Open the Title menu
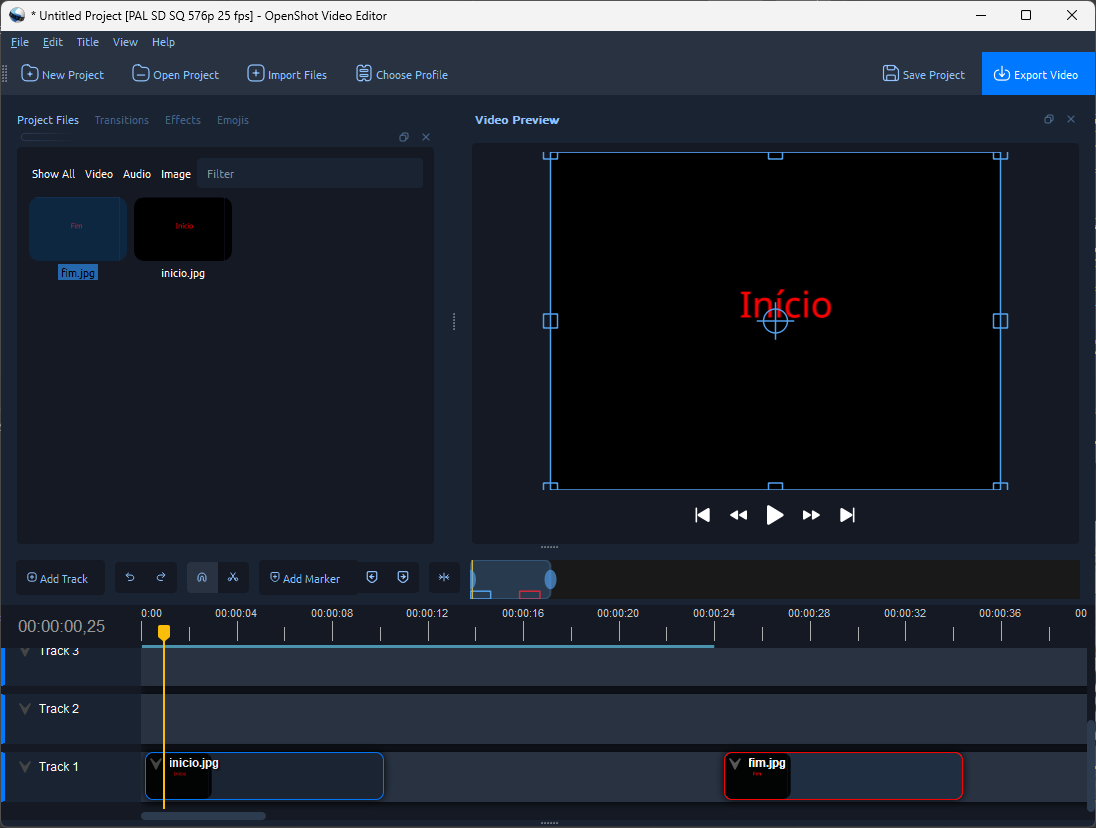This screenshot has width=1096, height=828. (x=88, y=42)
